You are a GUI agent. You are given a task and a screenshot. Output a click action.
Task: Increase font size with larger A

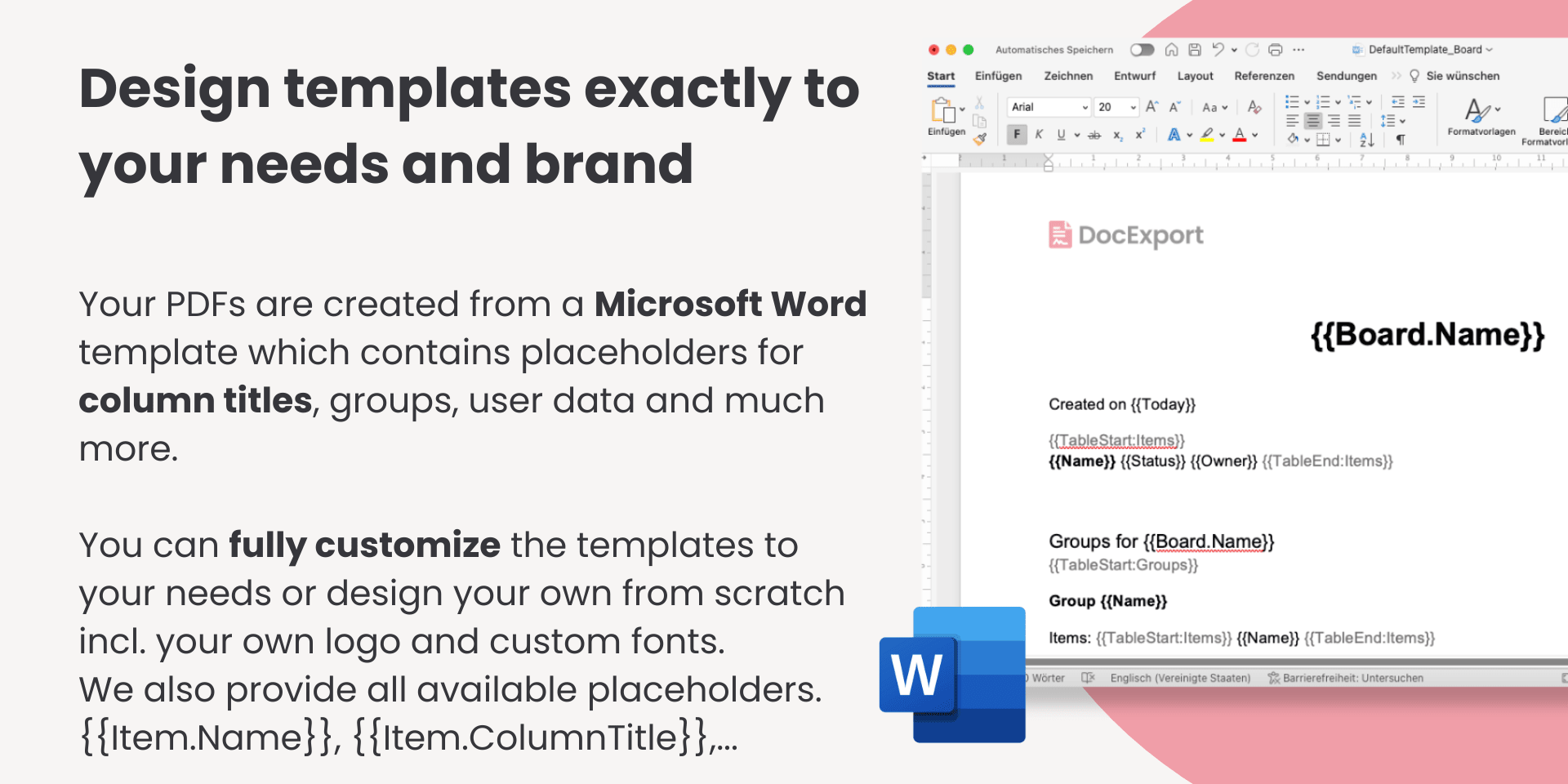coord(1151,107)
